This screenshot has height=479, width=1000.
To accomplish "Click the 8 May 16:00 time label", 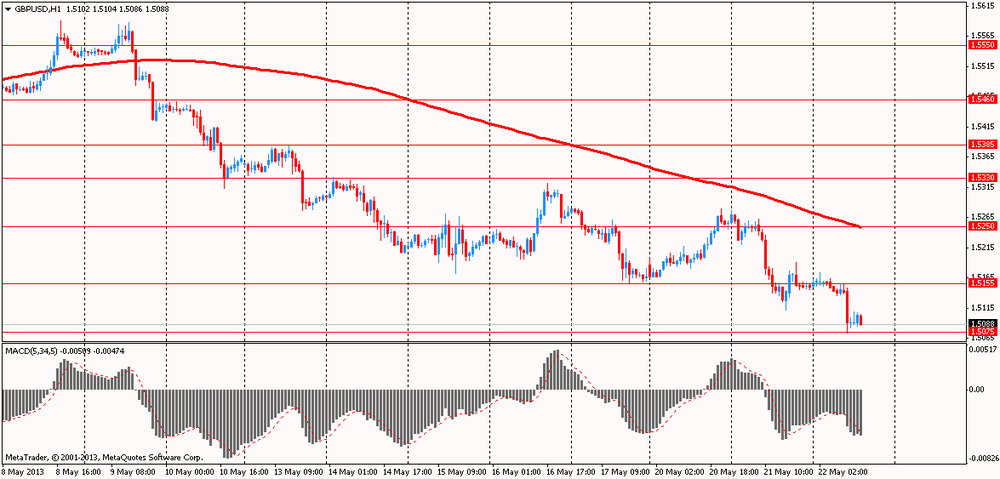I will 78,472.
